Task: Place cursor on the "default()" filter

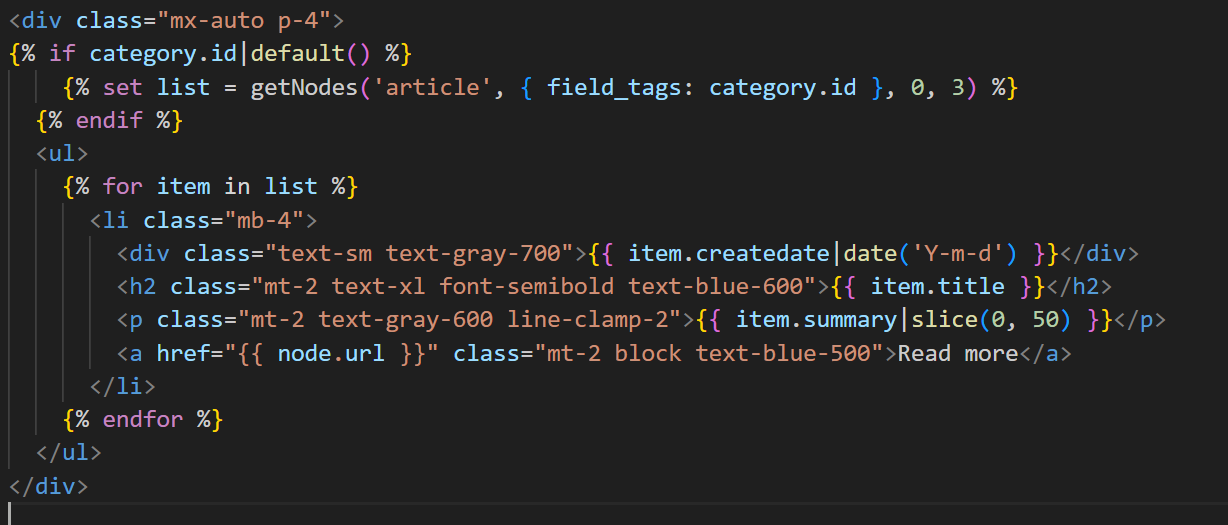Action: [312, 52]
